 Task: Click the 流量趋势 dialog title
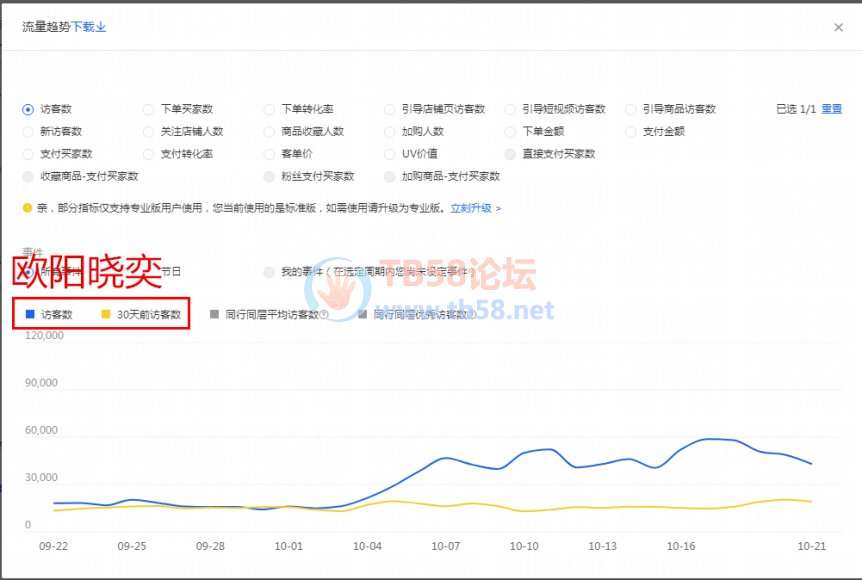(x=47, y=27)
